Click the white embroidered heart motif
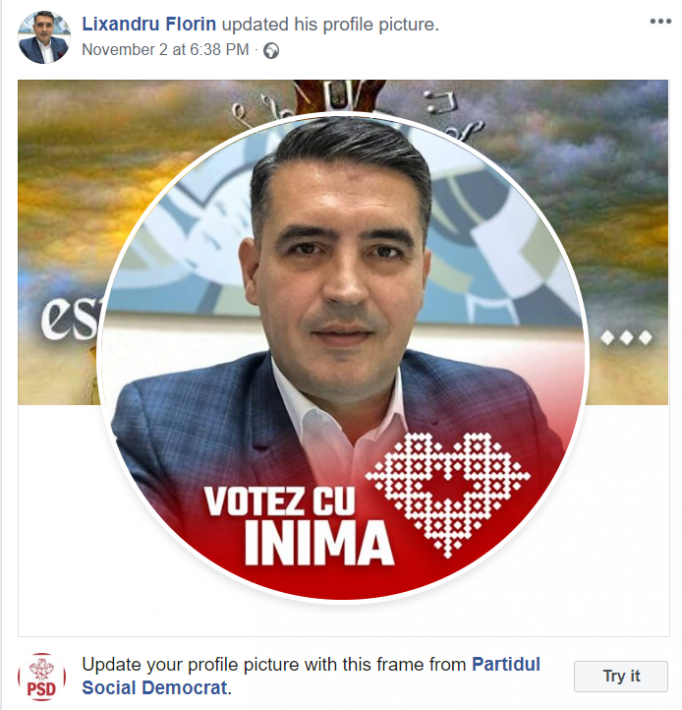Screen dimensions: 682x710 (447, 494)
